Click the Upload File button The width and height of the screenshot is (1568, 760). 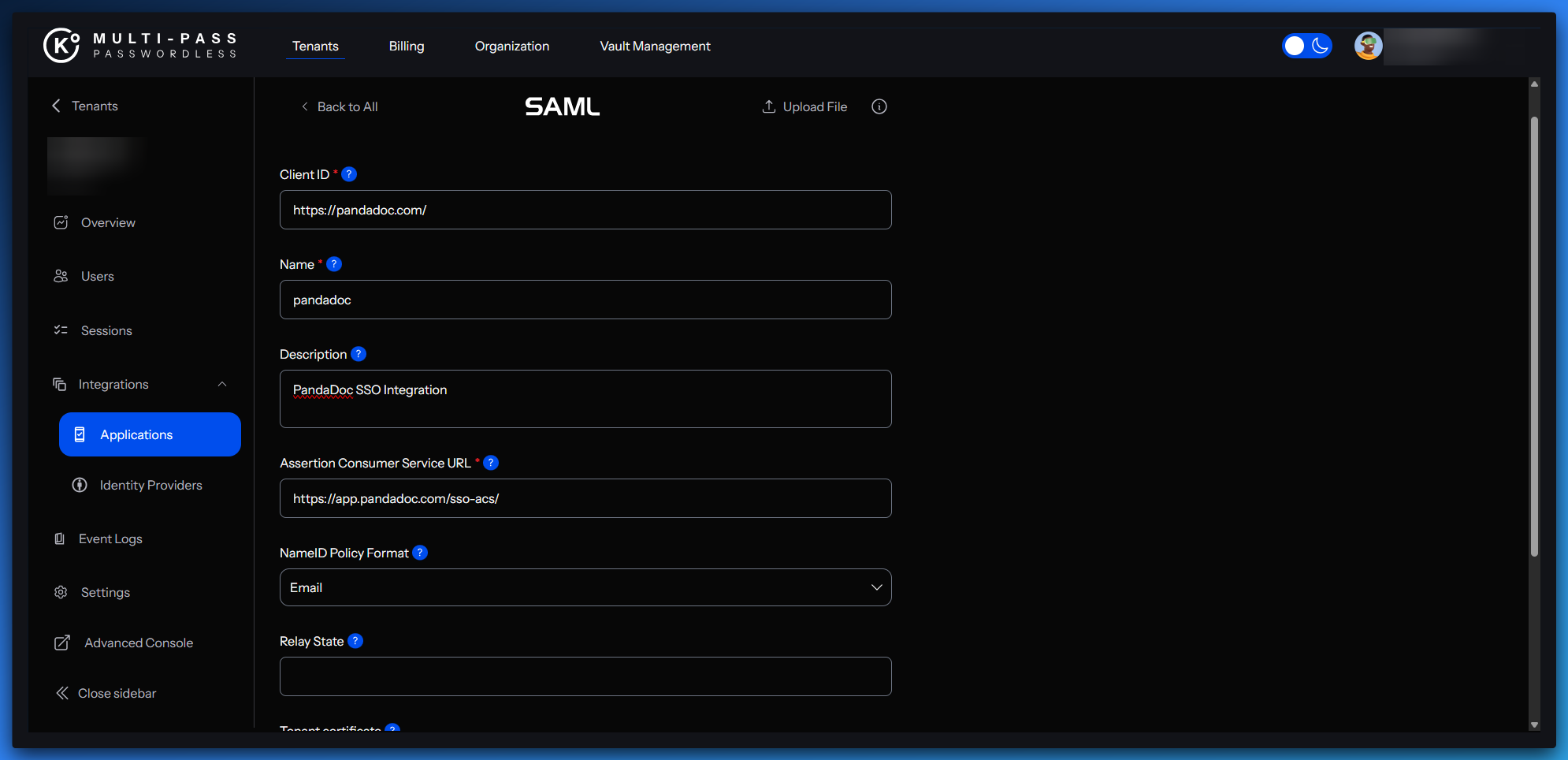(804, 106)
